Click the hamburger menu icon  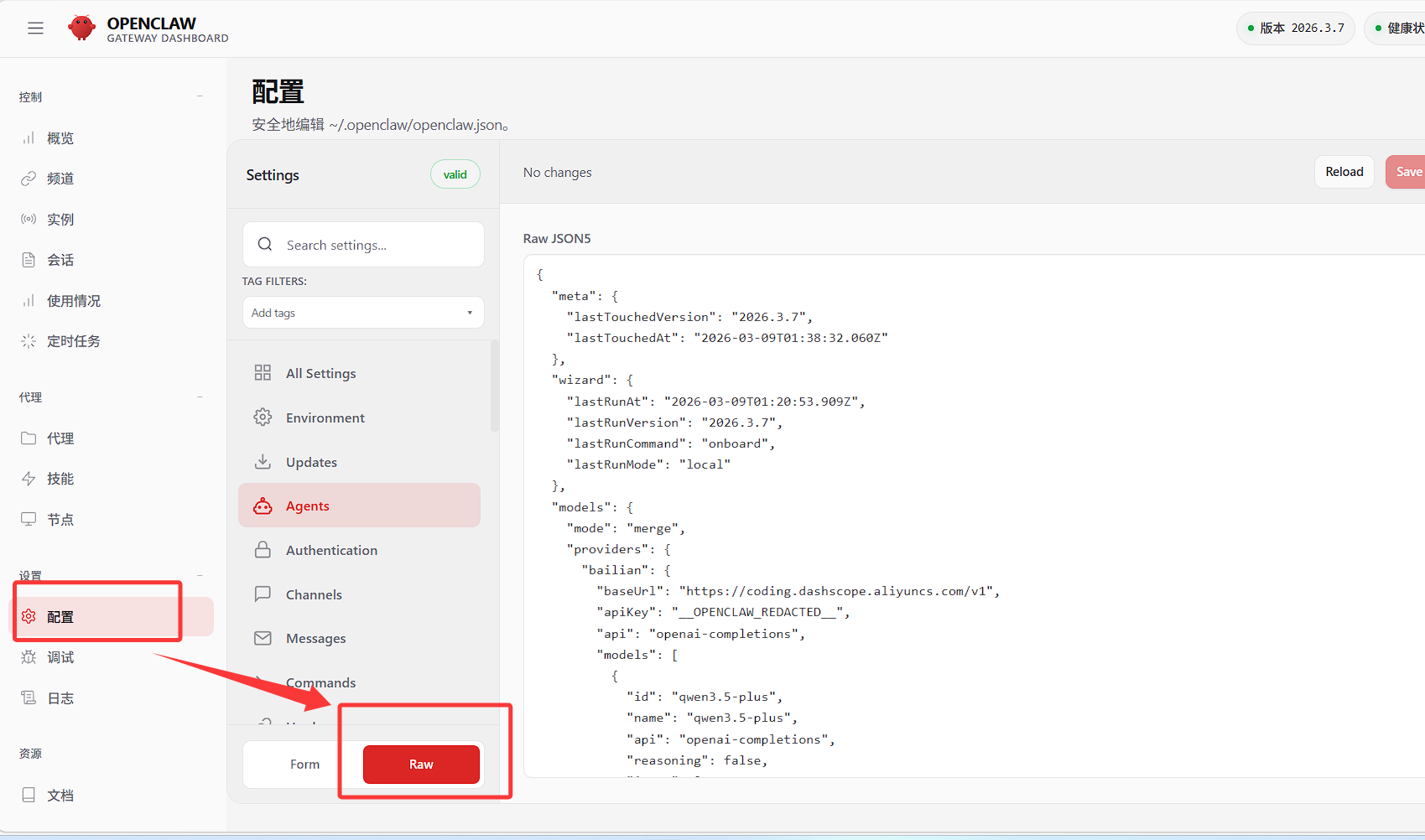pyautogui.click(x=35, y=29)
